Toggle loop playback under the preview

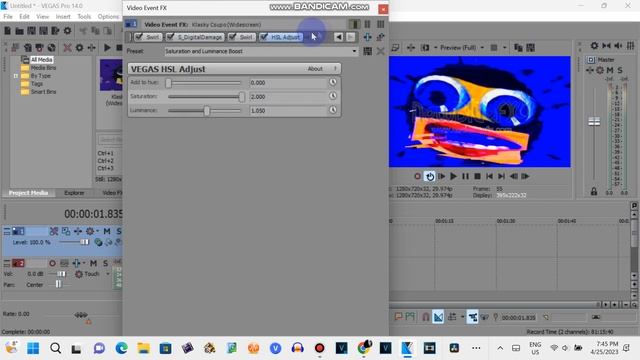tap(429, 176)
